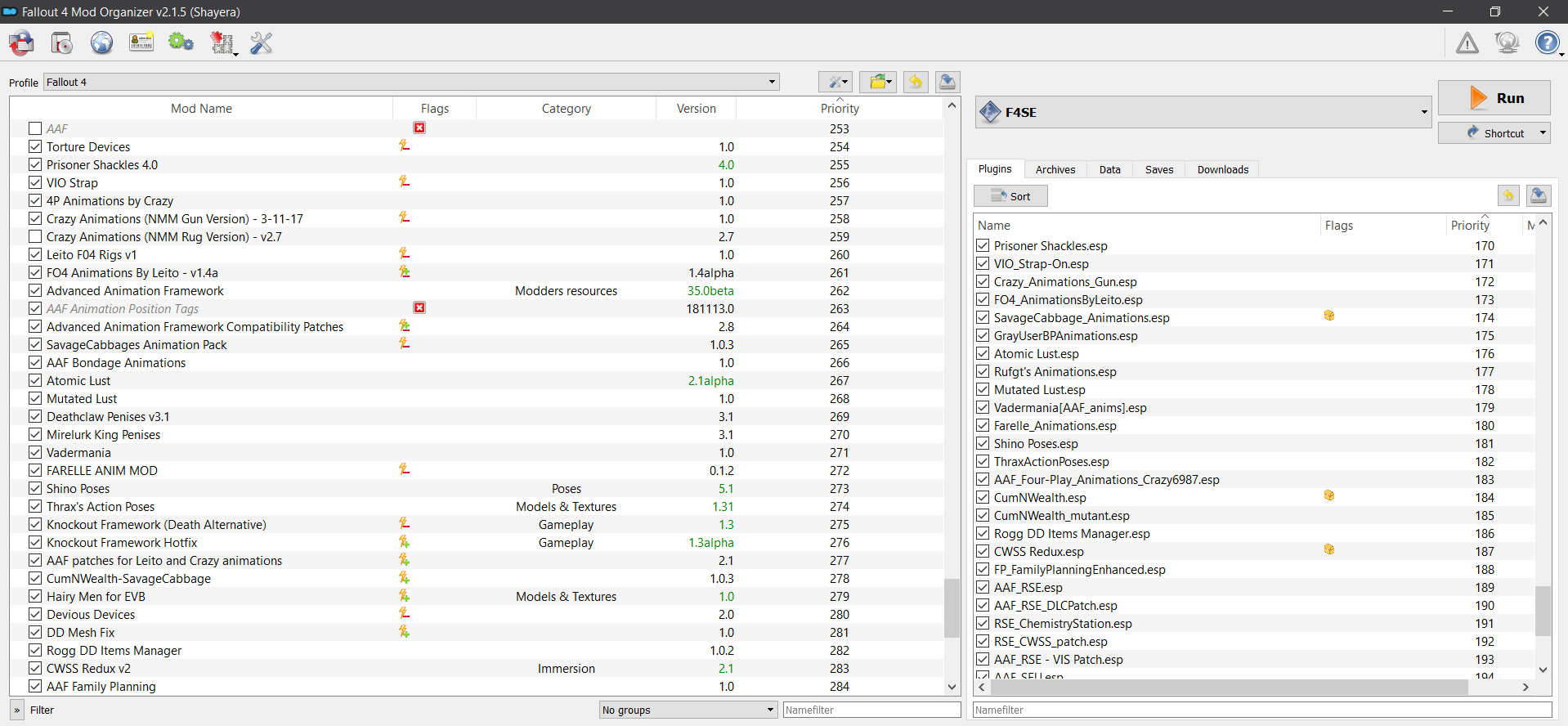Open the executables gears icon
Viewport: 1568px width, 726px height.
tap(181, 43)
